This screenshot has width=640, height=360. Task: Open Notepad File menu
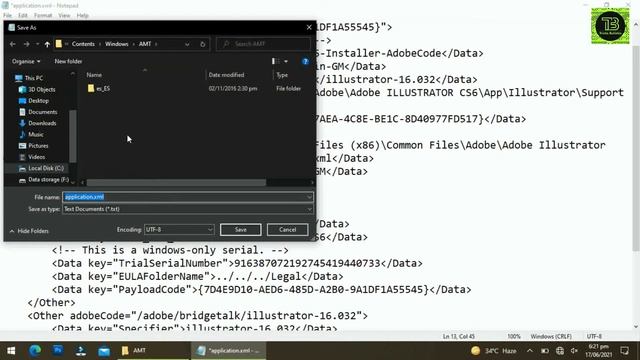(x=7, y=16)
